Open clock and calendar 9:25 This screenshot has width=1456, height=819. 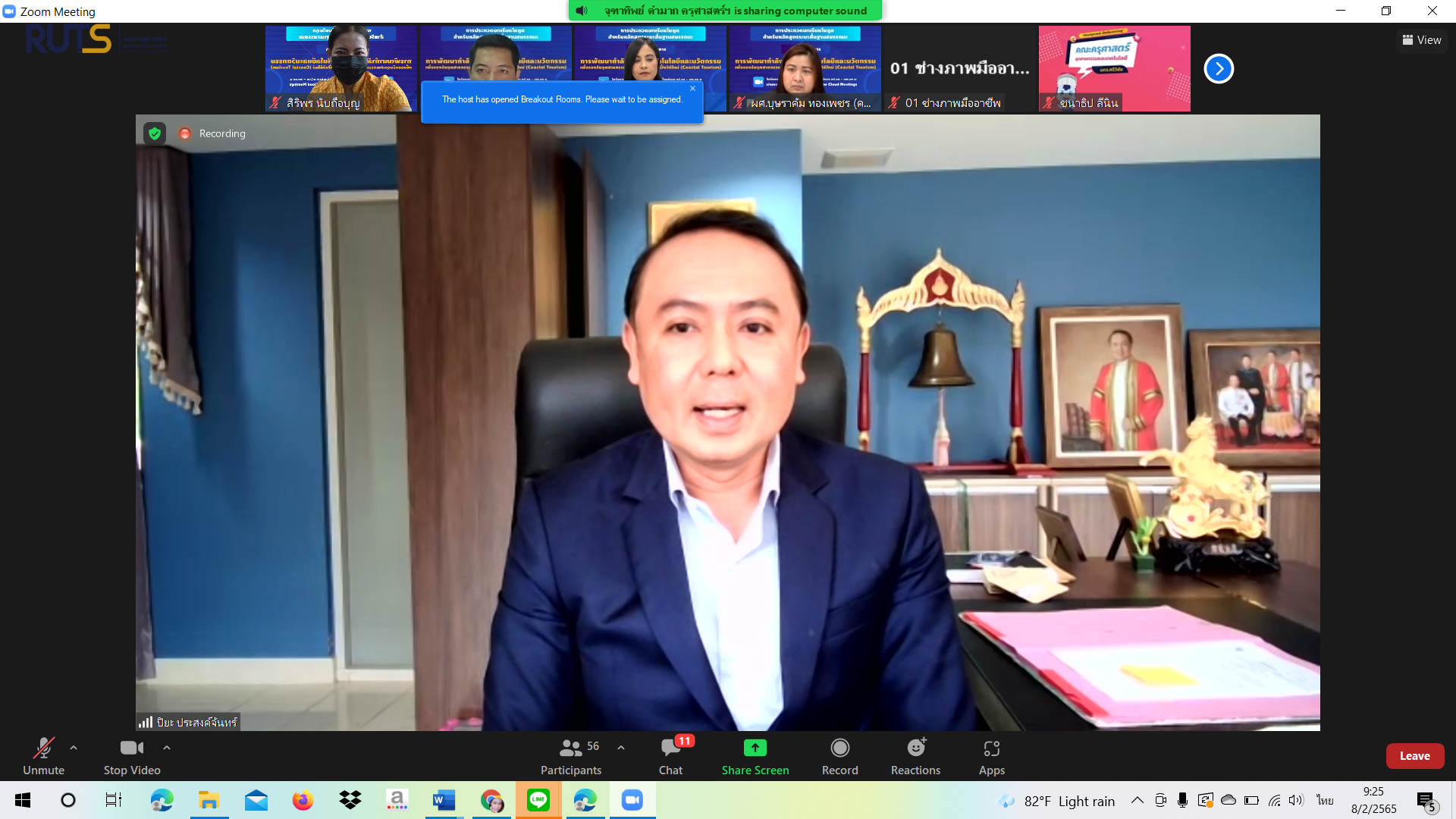pos(1373,800)
